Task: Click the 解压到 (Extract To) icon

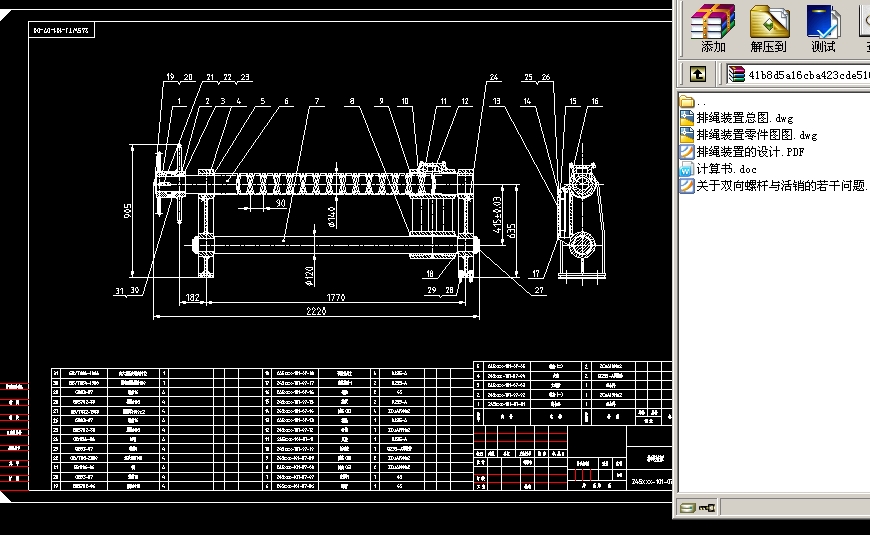Action: click(768, 27)
